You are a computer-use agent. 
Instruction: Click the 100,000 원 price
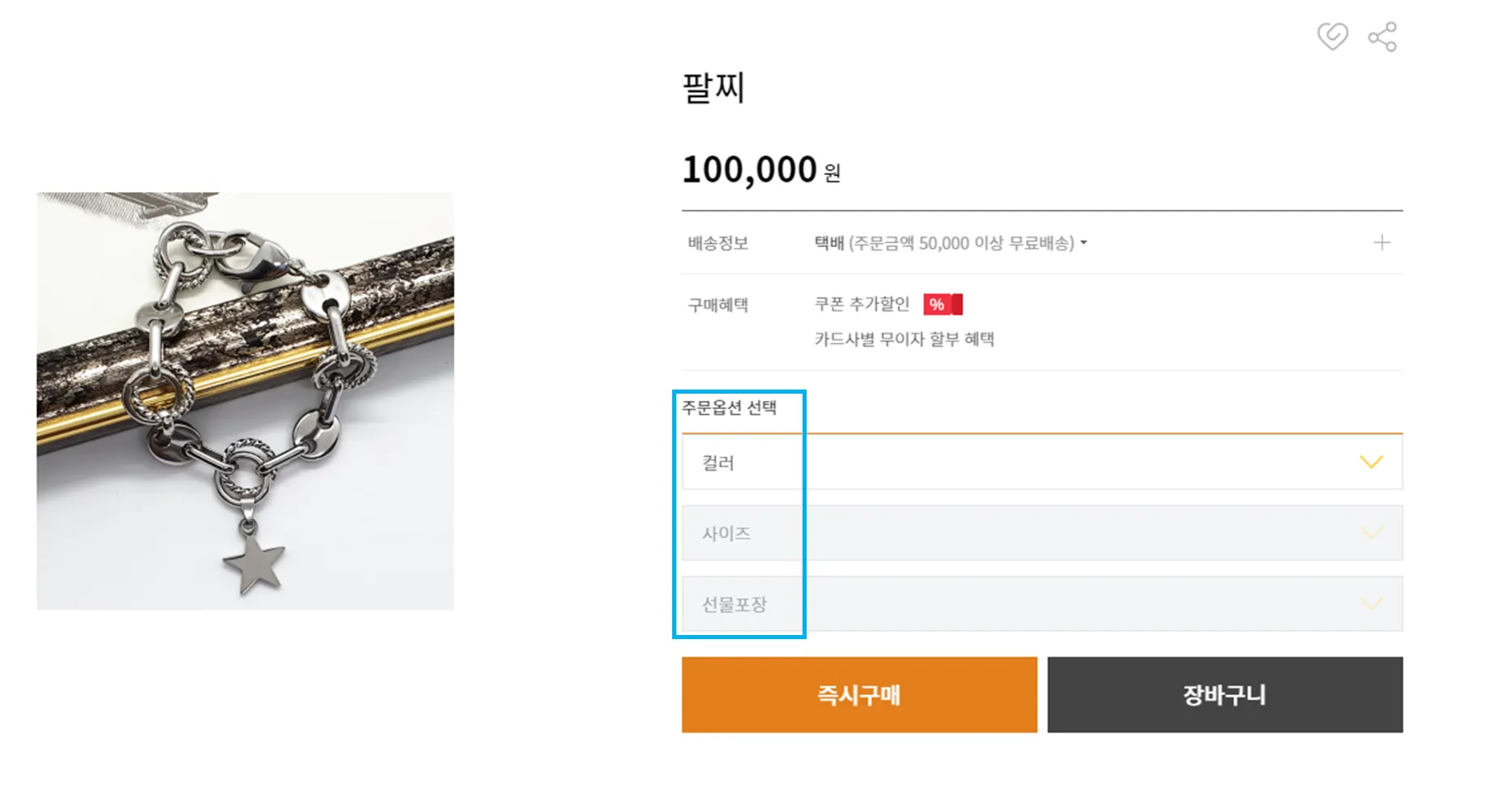pyautogui.click(x=761, y=170)
